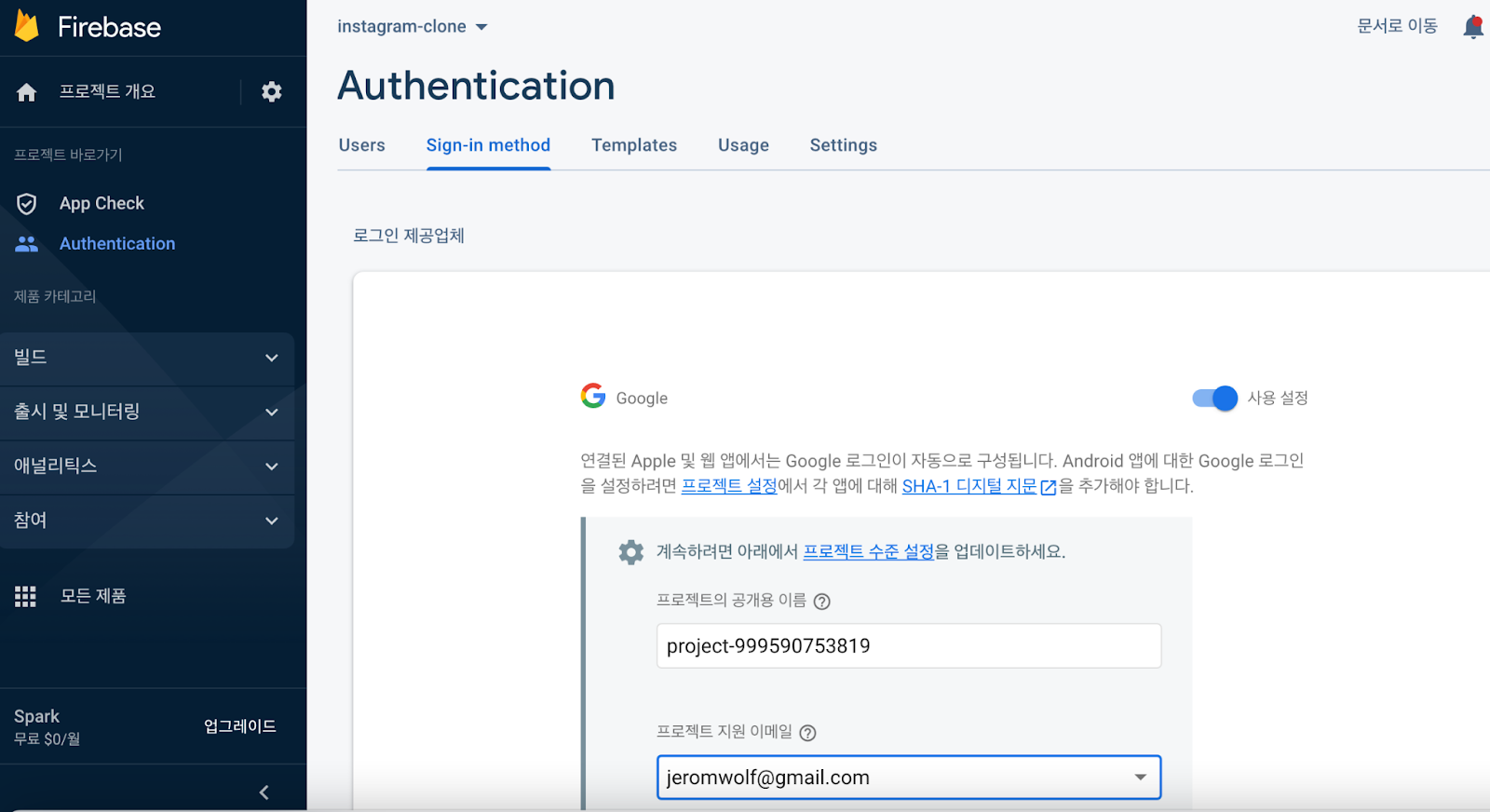Collapse the sidebar with the chevron
The image size is (1490, 812).
[x=264, y=792]
